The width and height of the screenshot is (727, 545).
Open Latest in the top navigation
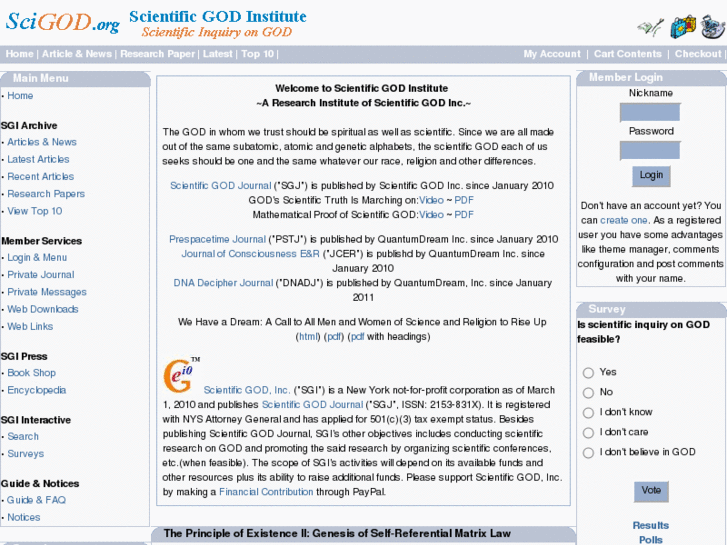pos(217,54)
